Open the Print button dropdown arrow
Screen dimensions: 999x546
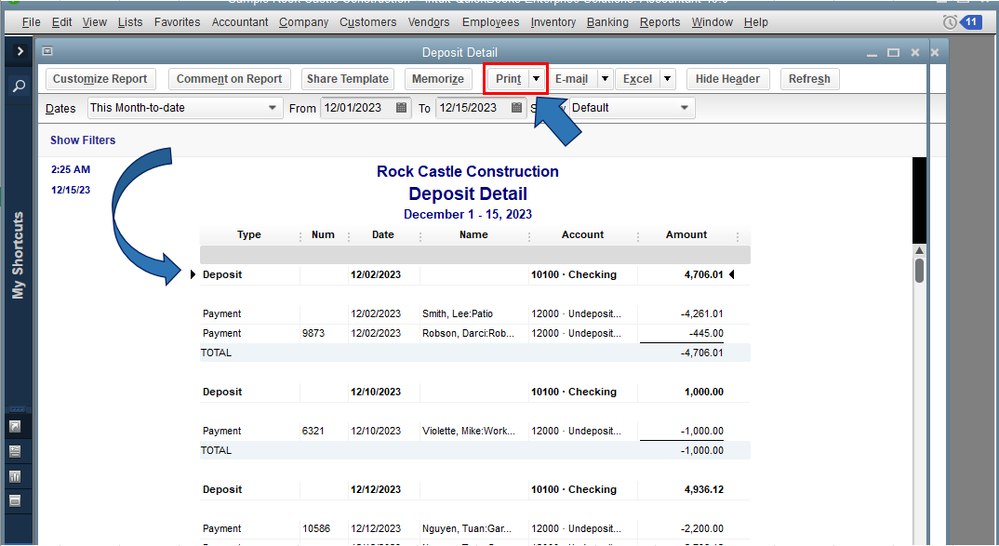pyautogui.click(x=537, y=79)
